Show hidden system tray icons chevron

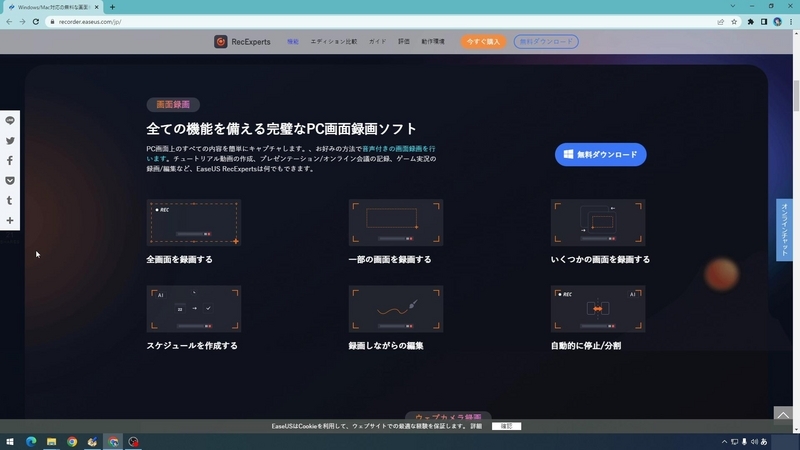tap(724, 442)
